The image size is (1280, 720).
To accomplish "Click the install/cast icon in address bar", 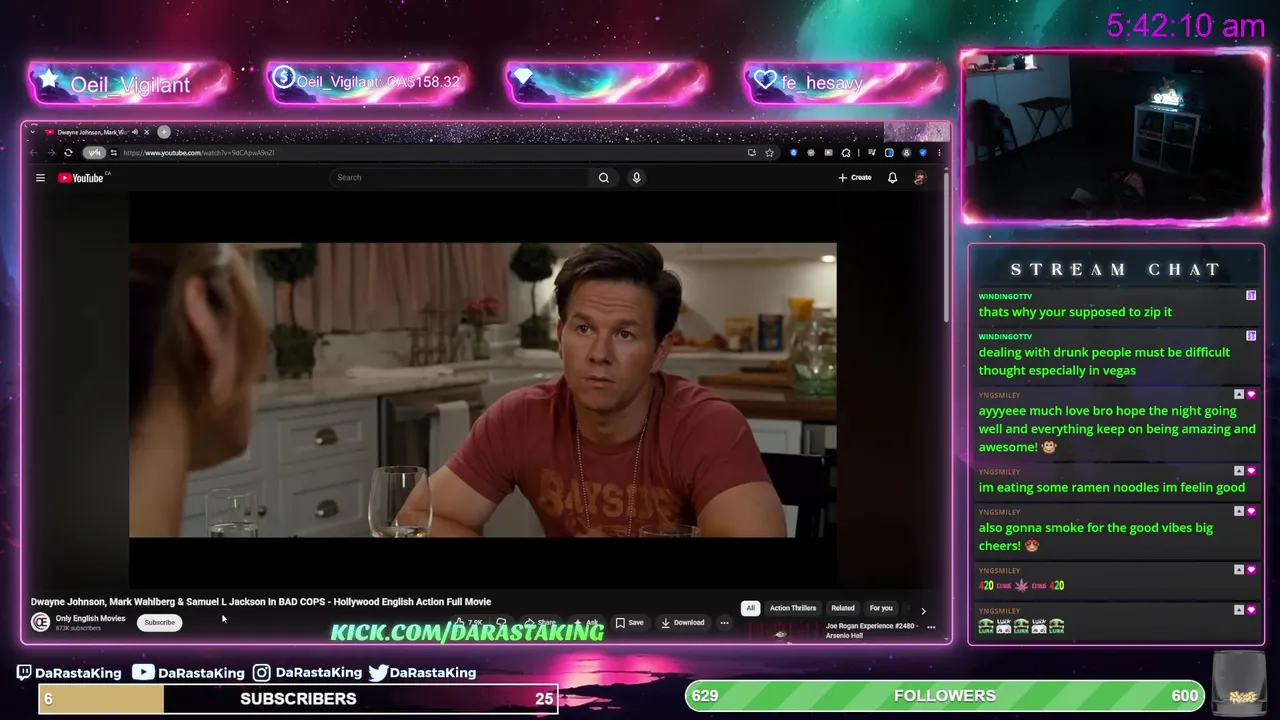I will point(751,153).
